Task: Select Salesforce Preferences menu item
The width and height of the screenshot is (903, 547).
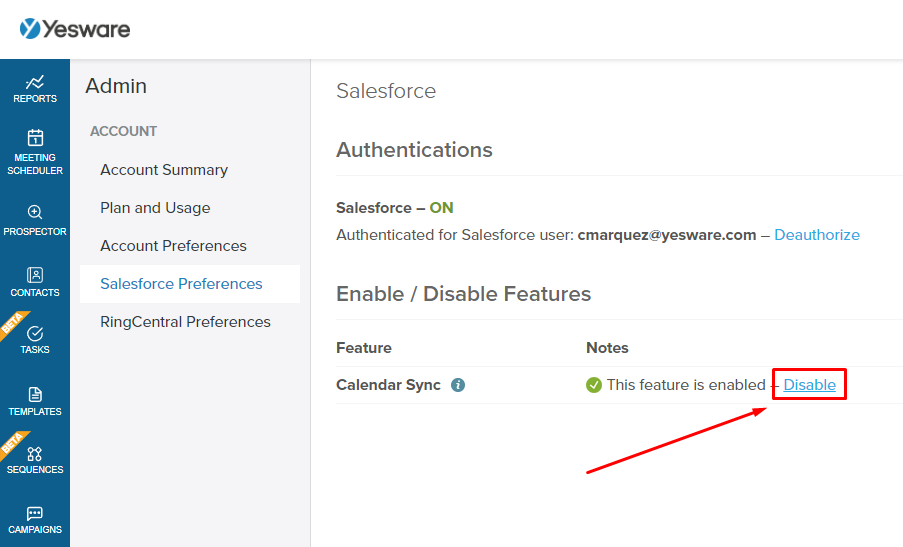Action: tap(189, 284)
